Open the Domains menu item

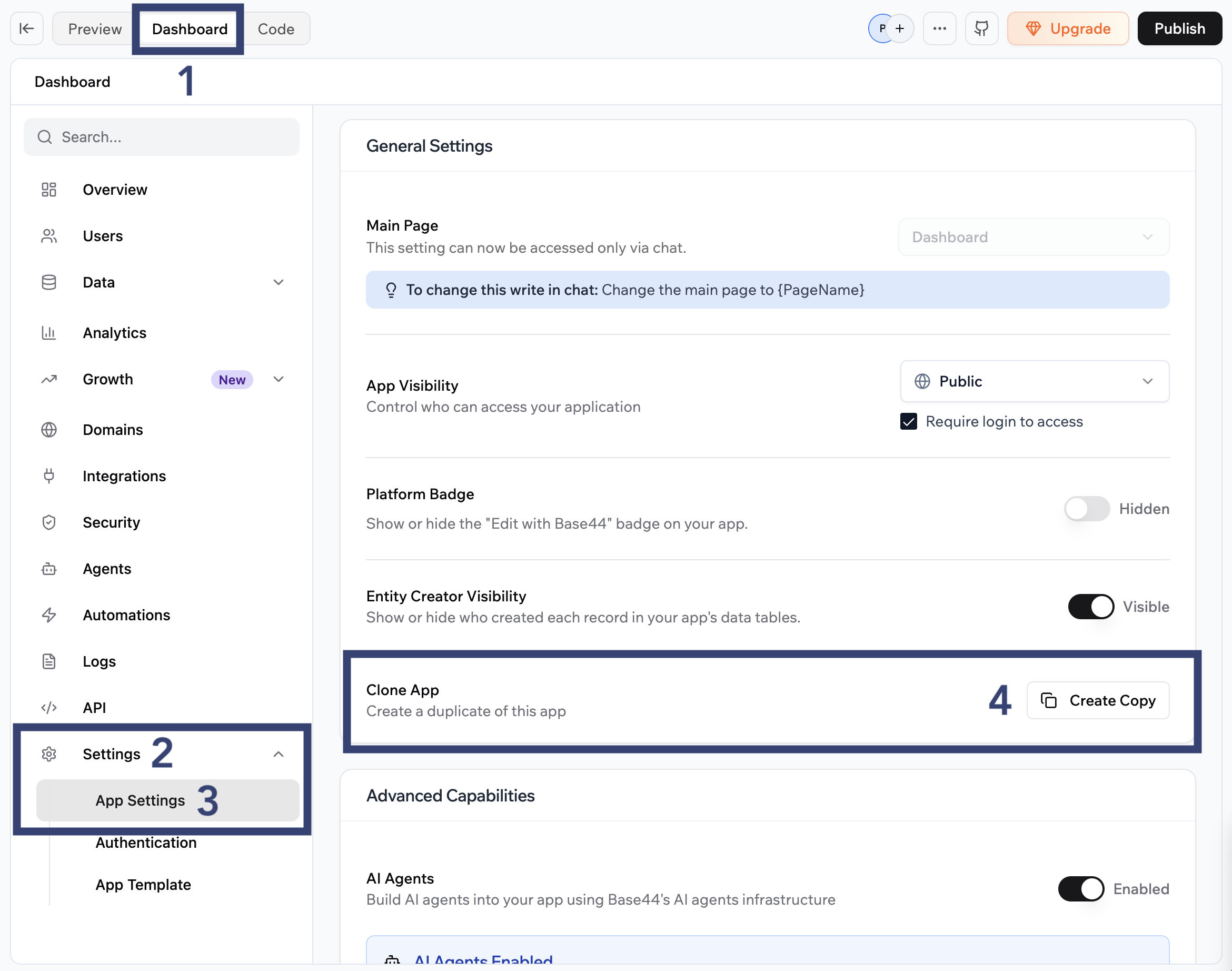[162, 430]
